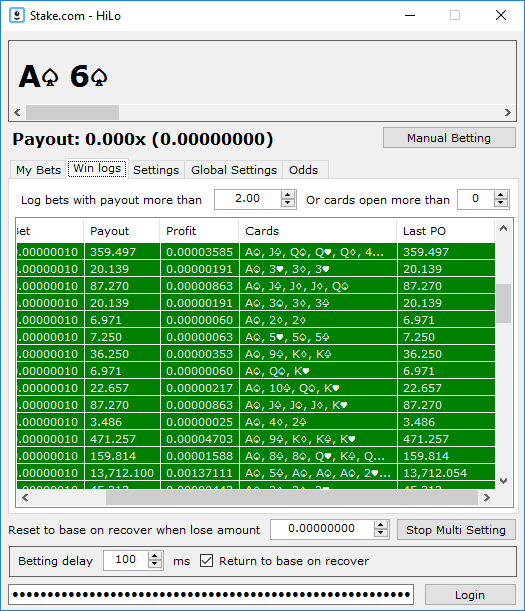Decrease cards open threshold with down arrow
Viewport: 525px width, 611px height.
tap(500, 203)
